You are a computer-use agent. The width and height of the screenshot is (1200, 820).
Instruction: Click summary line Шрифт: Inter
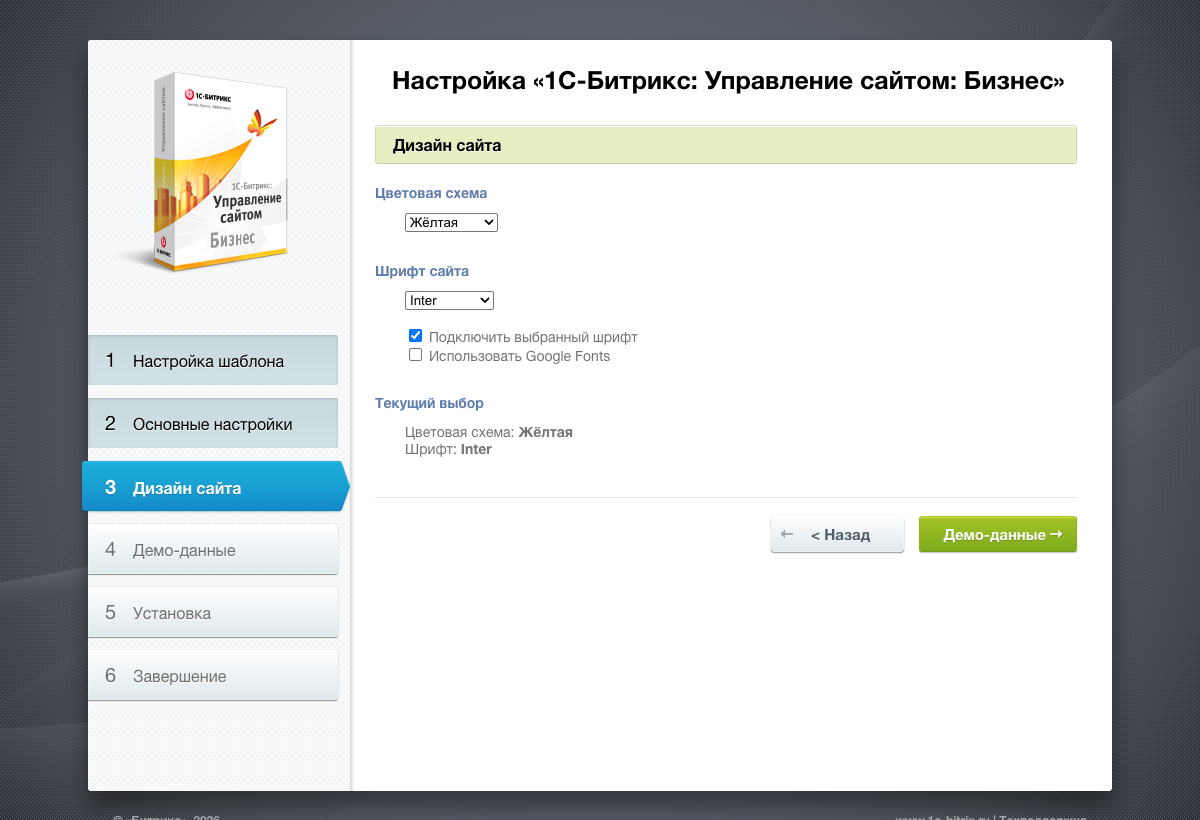click(448, 449)
